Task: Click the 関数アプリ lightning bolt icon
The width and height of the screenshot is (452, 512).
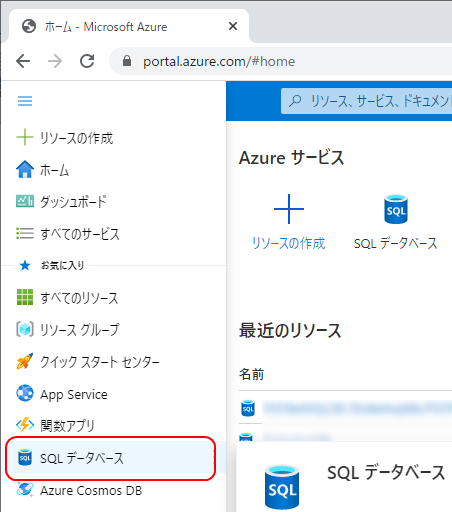Action: [25, 425]
